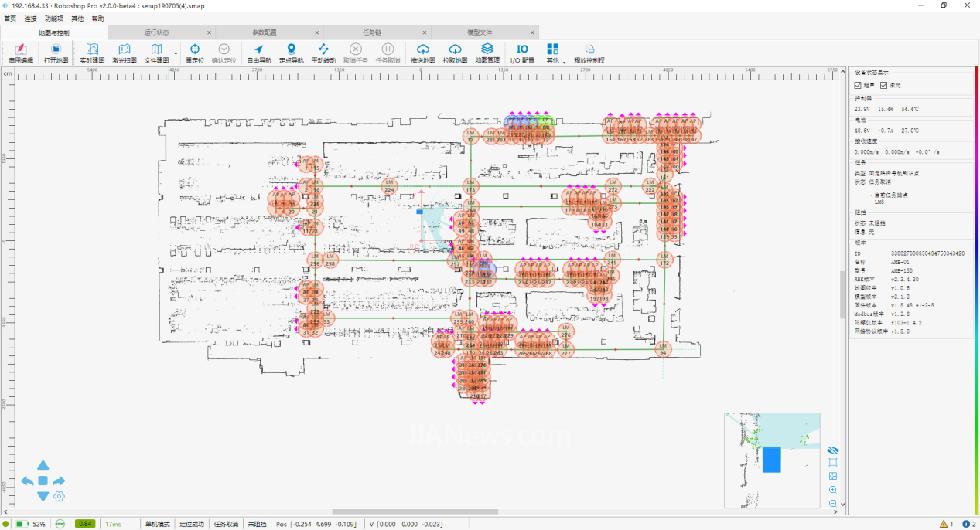
Task: Expand the Others grid dropdown in toolbar
Action: [x=553, y=50]
